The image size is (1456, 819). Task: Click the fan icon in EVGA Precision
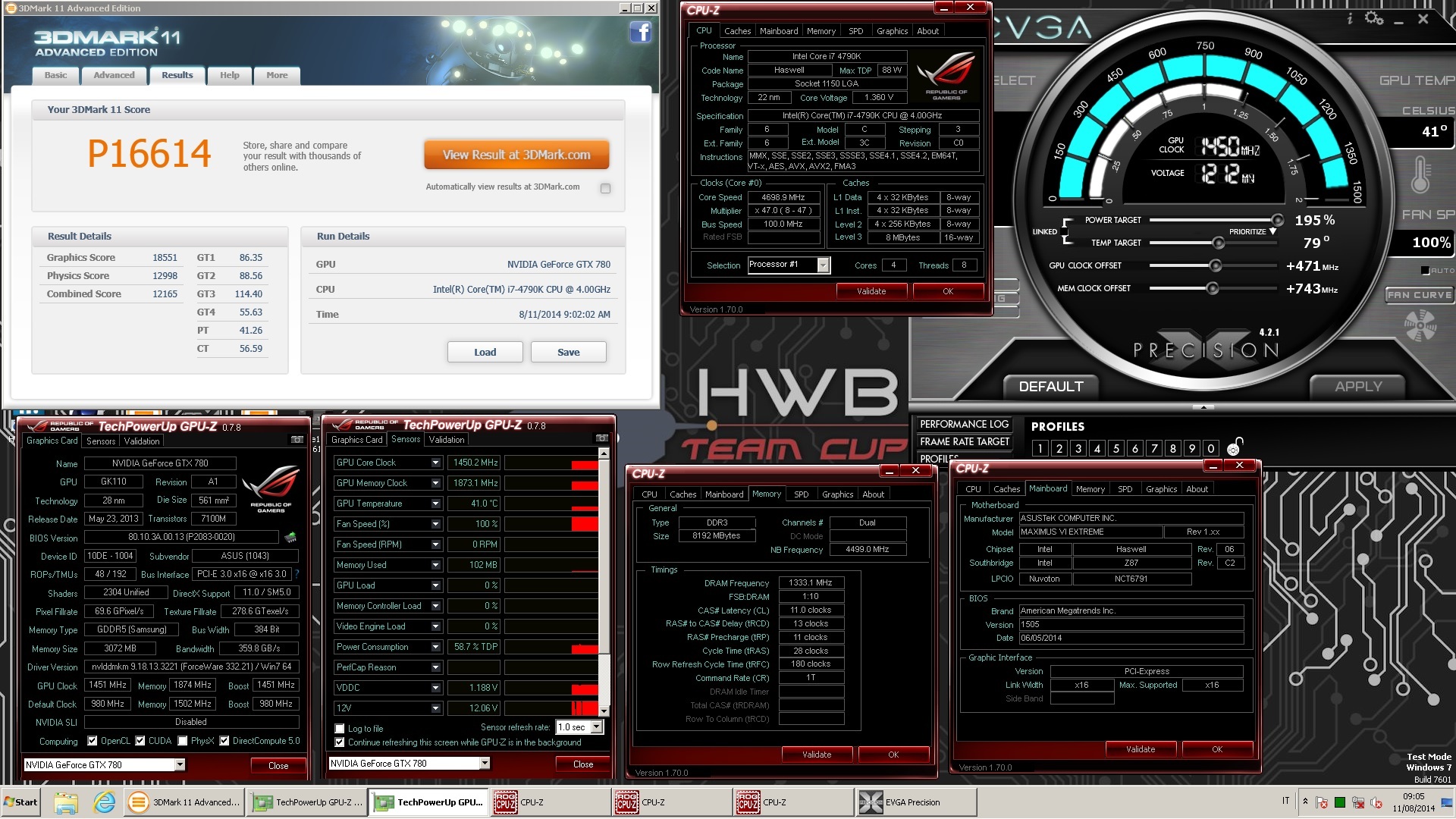pyautogui.click(x=1420, y=326)
